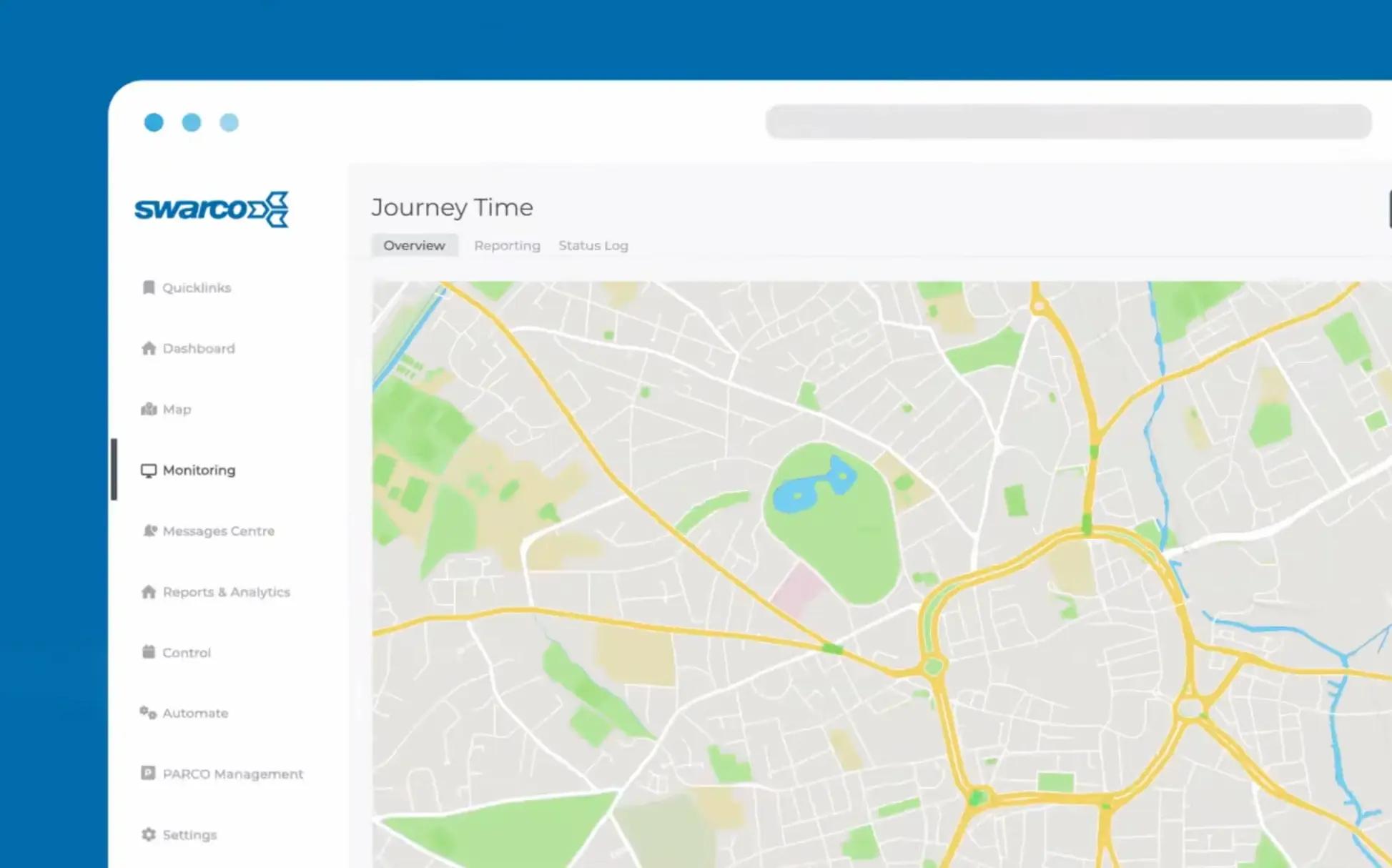Open Messages Centre menu label
Screen dimensions: 1392x868
pyautogui.click(x=218, y=531)
